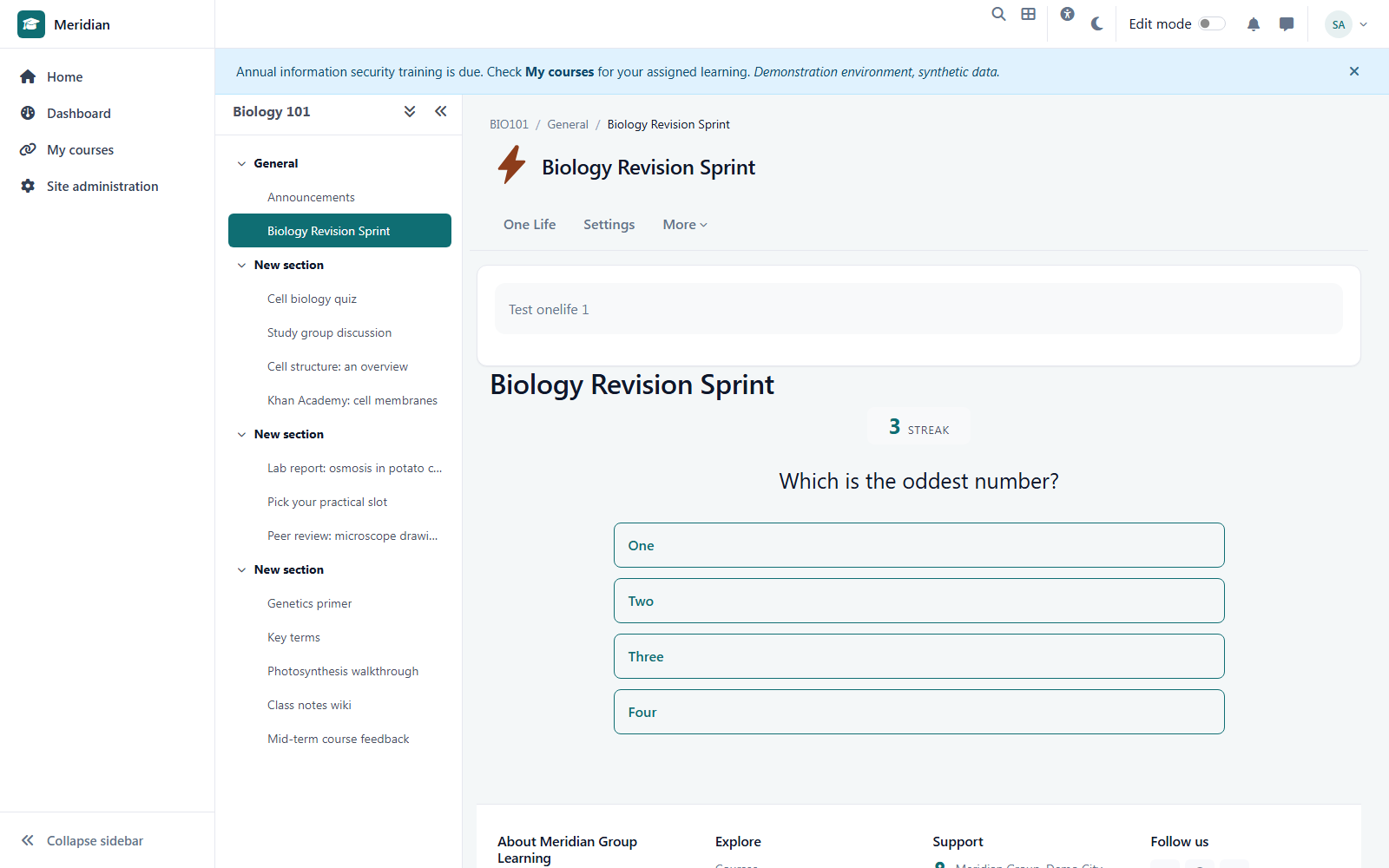The width and height of the screenshot is (1389, 868).
Task: Click the Dashboard gauge icon
Action: [x=28, y=113]
